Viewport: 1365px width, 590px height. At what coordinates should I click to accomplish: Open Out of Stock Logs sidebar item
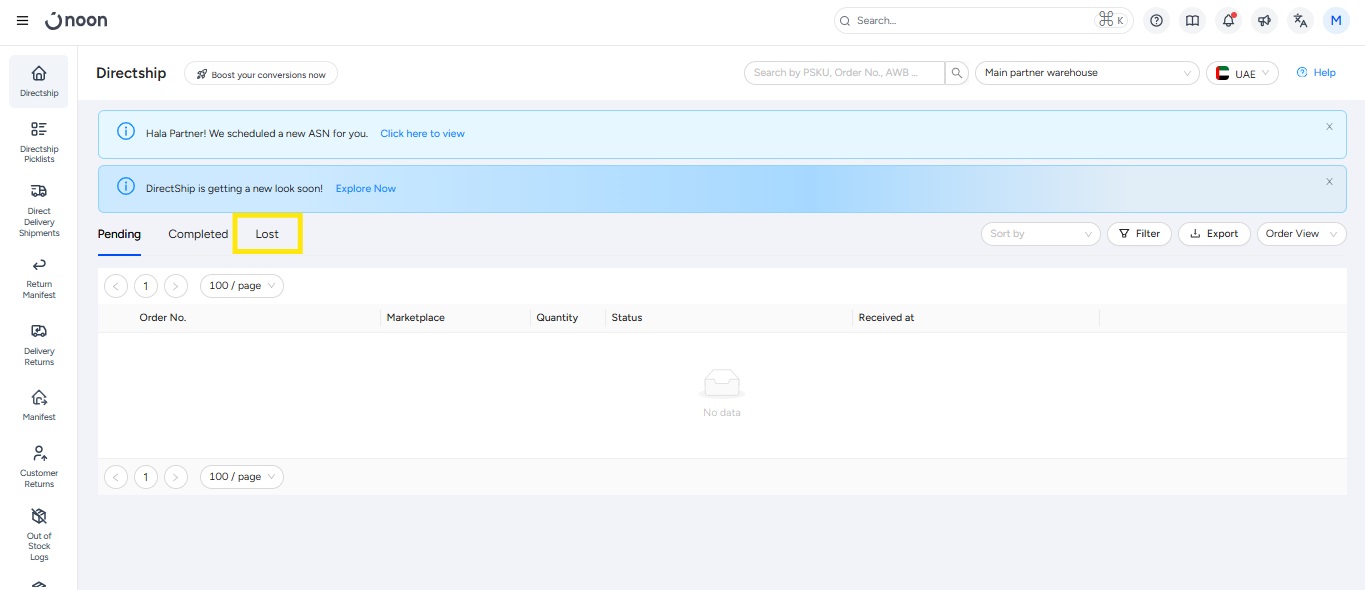pos(39,531)
